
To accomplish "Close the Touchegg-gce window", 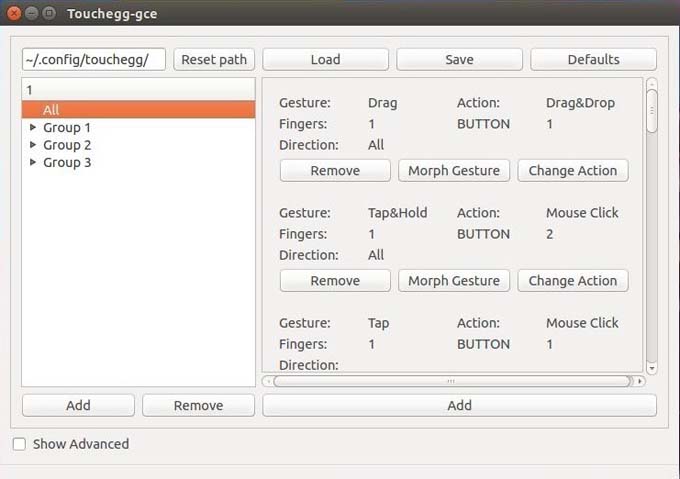I will click(14, 14).
